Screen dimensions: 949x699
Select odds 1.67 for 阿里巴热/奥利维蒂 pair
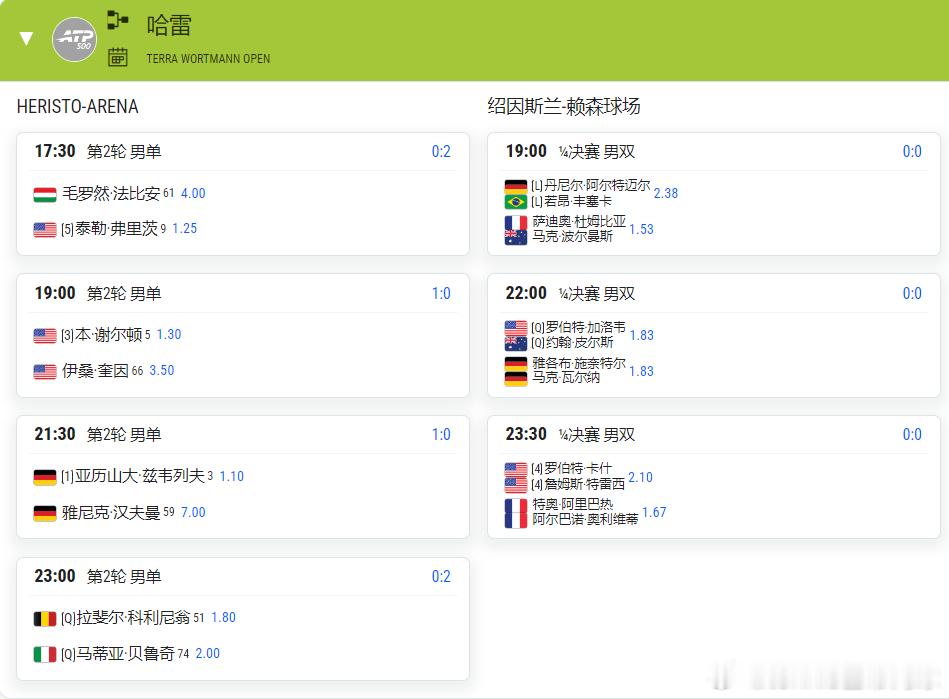(x=654, y=513)
